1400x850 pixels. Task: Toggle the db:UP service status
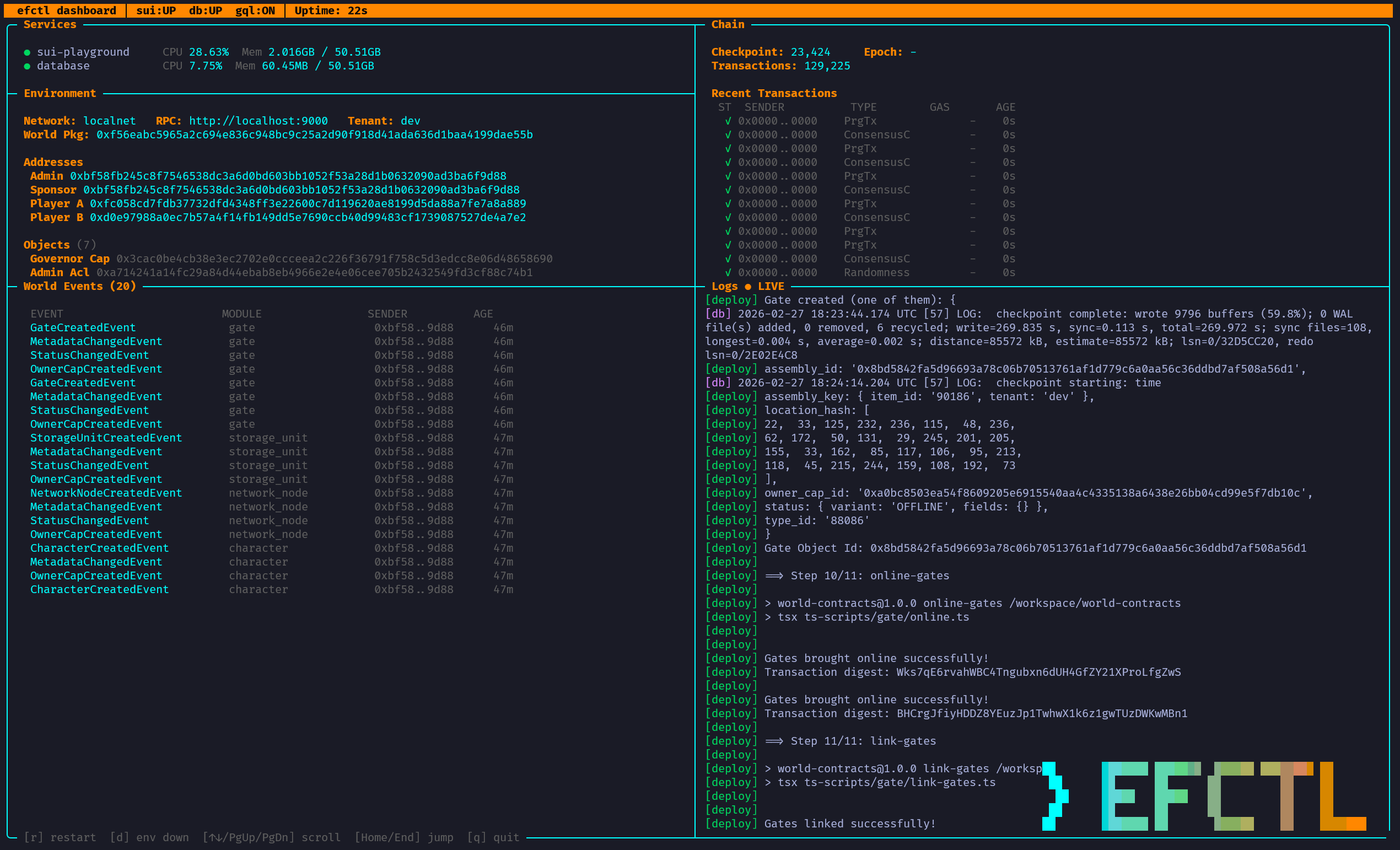pyautogui.click(x=205, y=10)
